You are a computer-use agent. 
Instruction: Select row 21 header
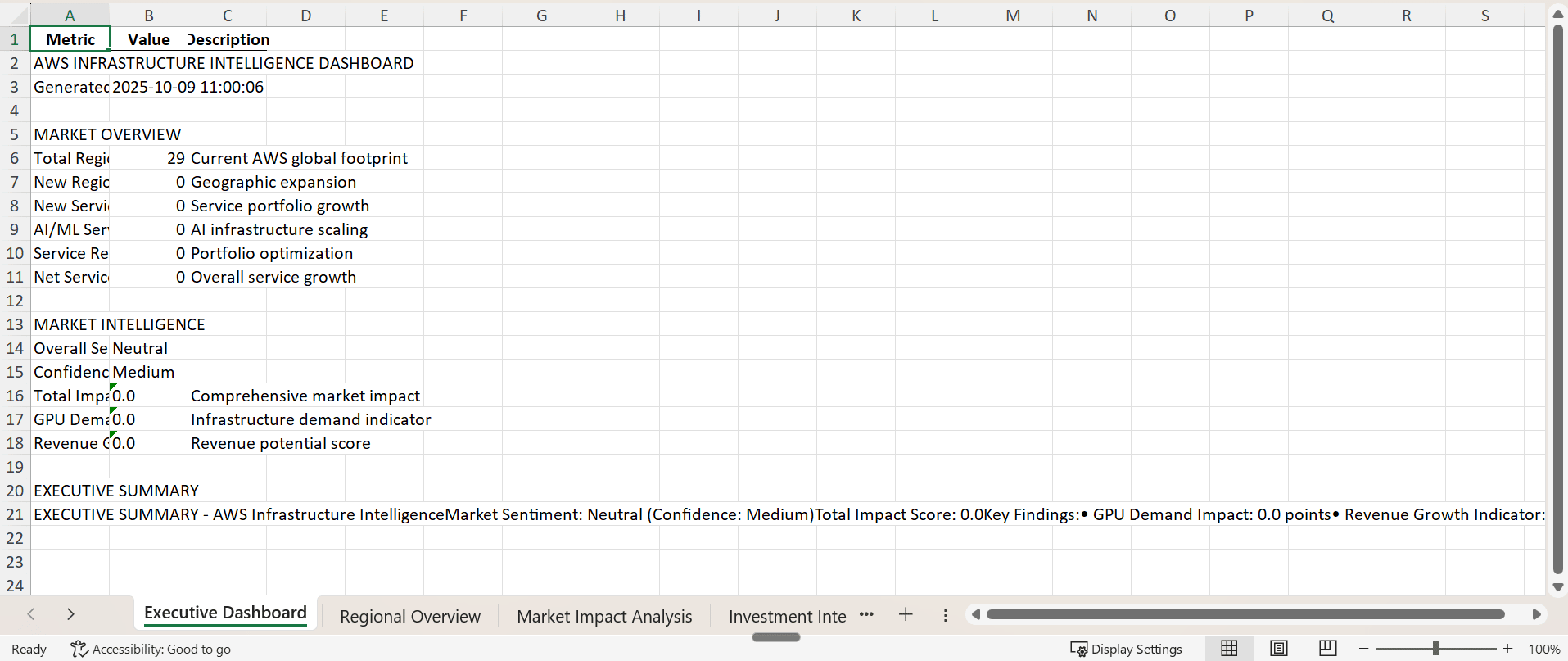pyautogui.click(x=15, y=514)
